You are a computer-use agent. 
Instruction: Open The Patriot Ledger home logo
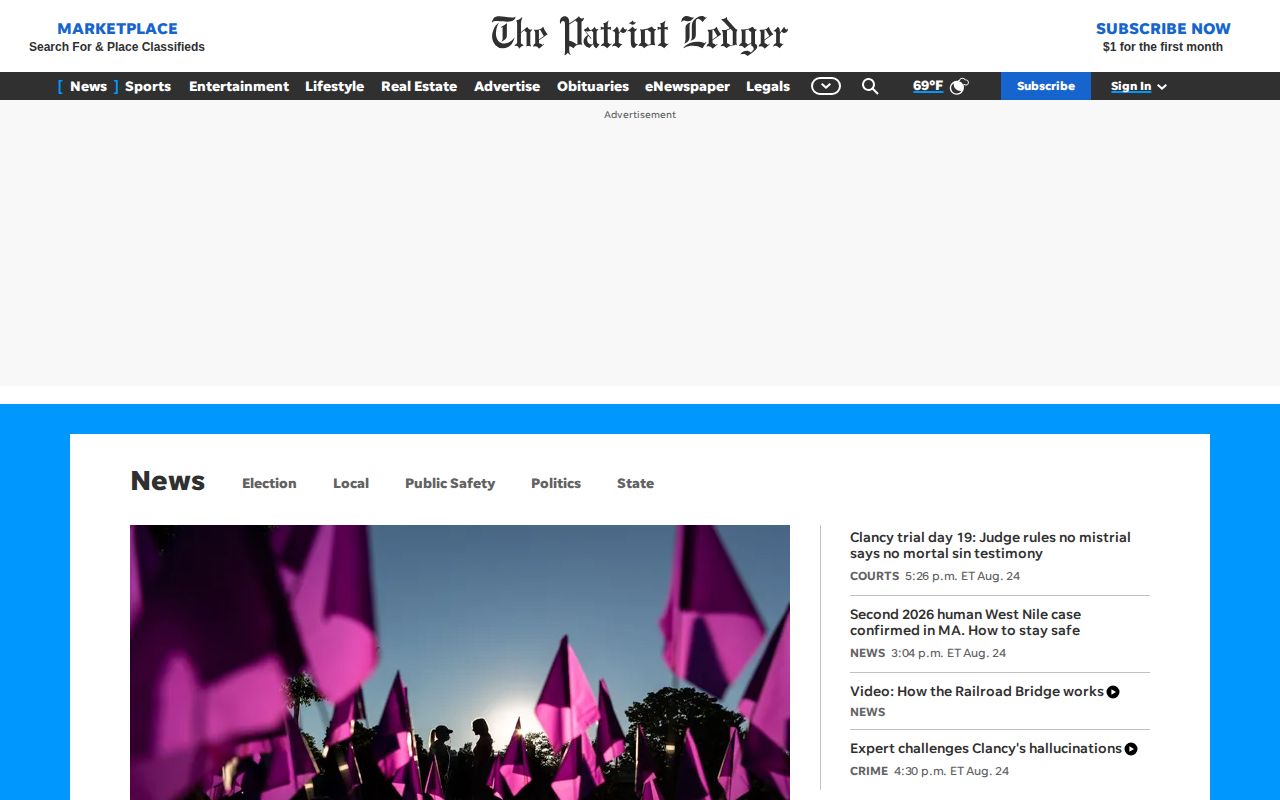click(x=640, y=35)
